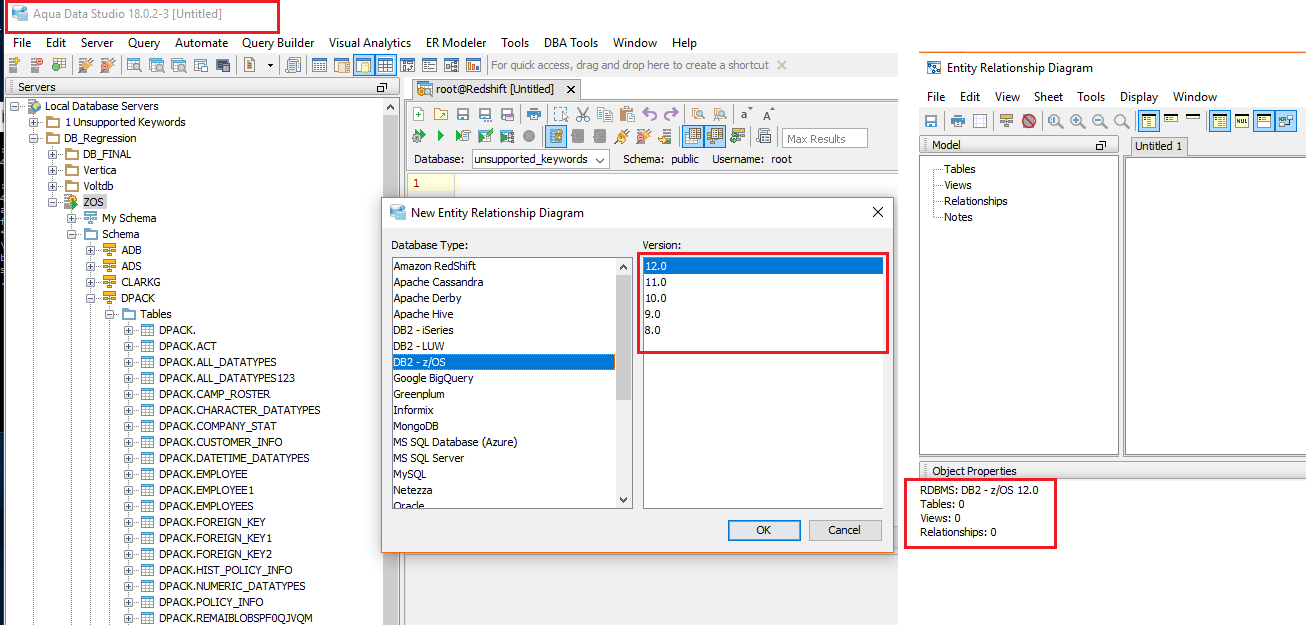Click zoom in magnifier in ER Diagram toolbar
Viewport: 1306px width, 626px height.
[x=1078, y=121]
